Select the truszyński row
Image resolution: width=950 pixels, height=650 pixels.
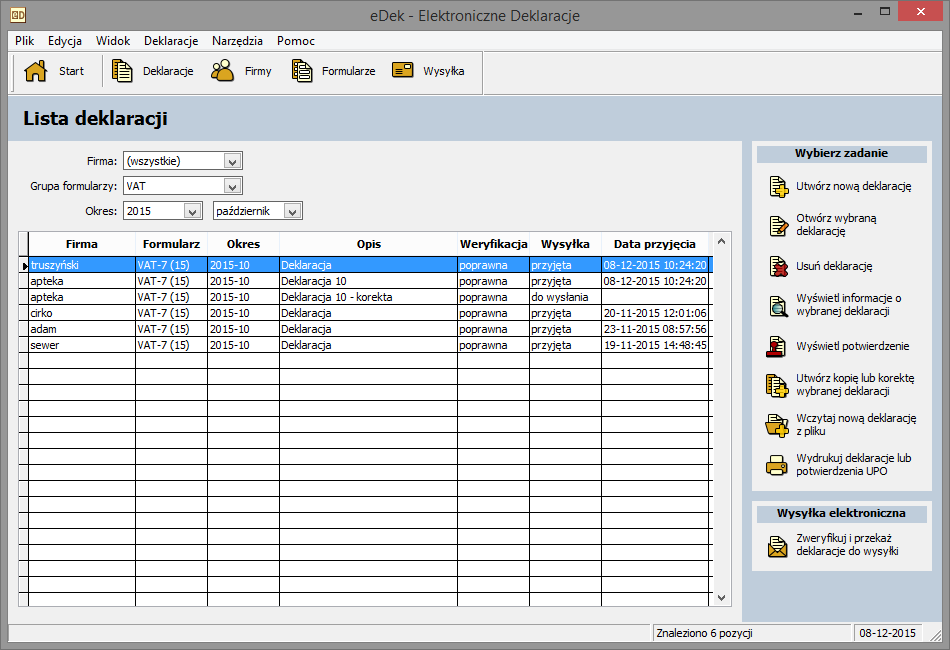click(368, 265)
